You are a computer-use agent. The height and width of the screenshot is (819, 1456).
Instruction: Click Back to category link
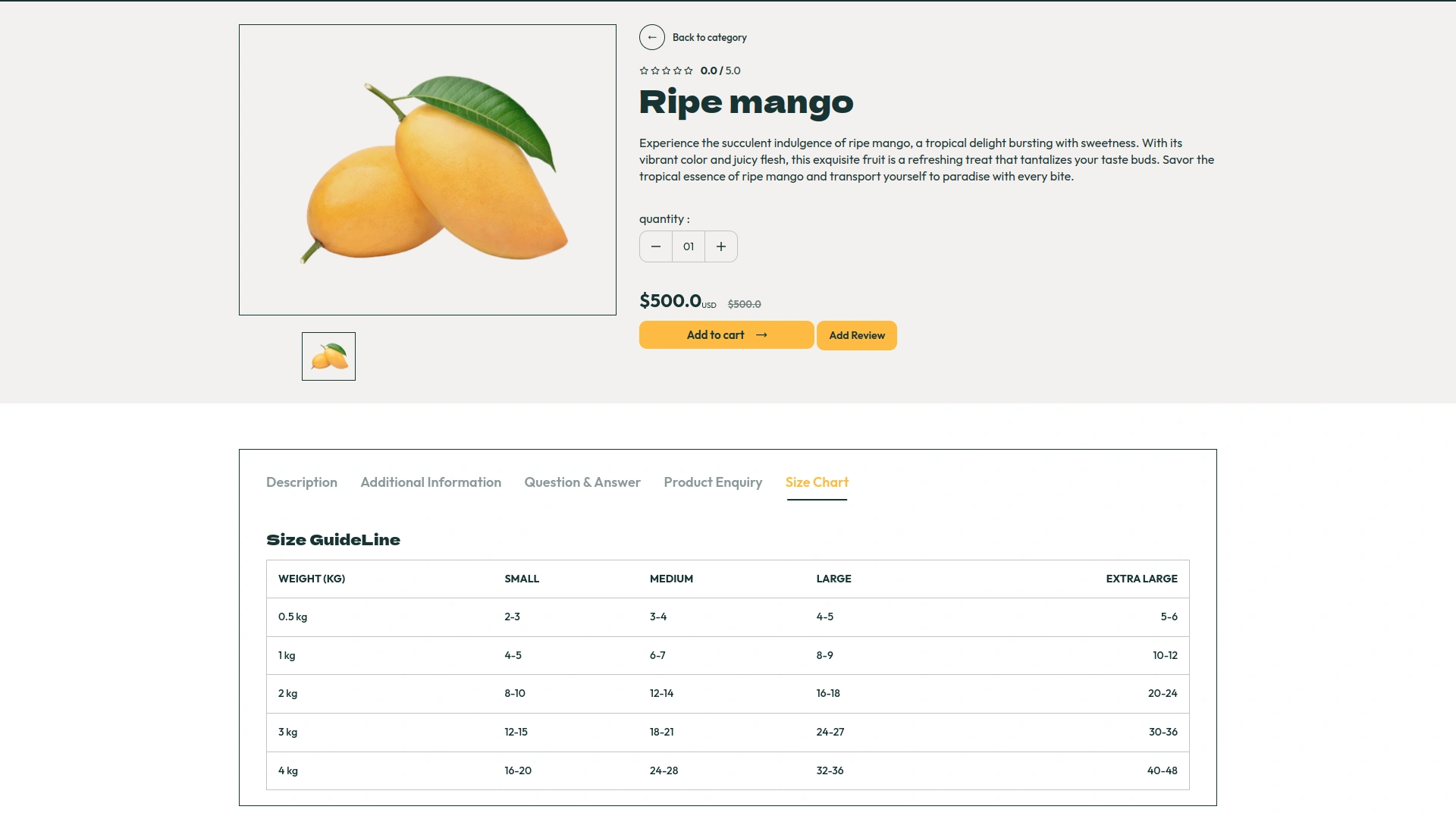(x=709, y=37)
